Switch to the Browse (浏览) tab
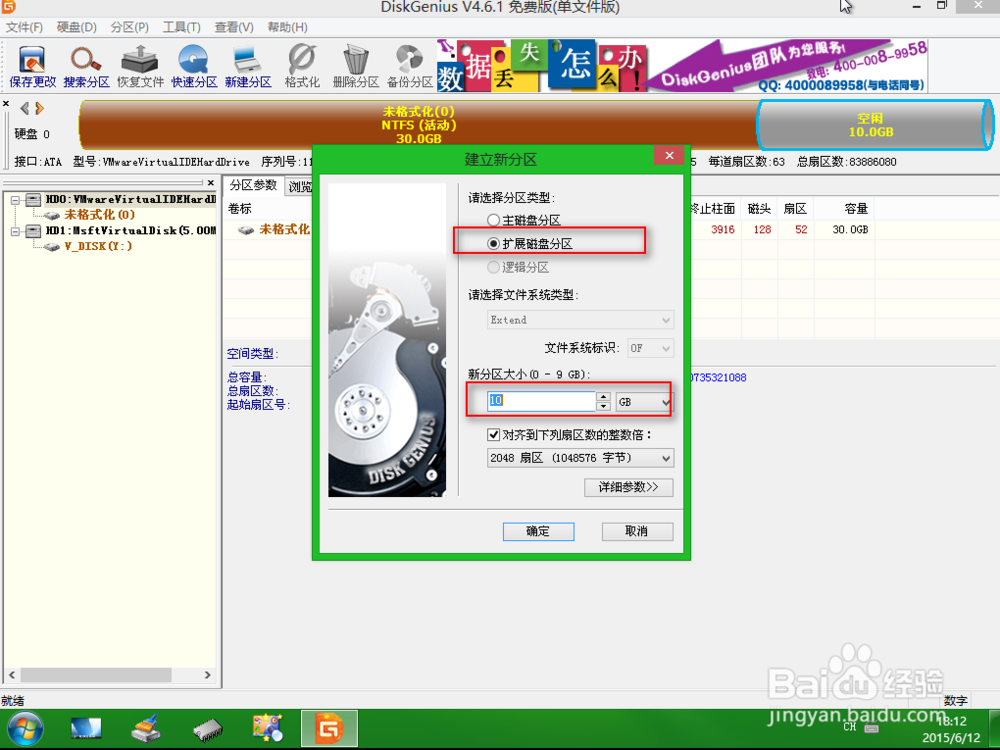 click(298, 187)
